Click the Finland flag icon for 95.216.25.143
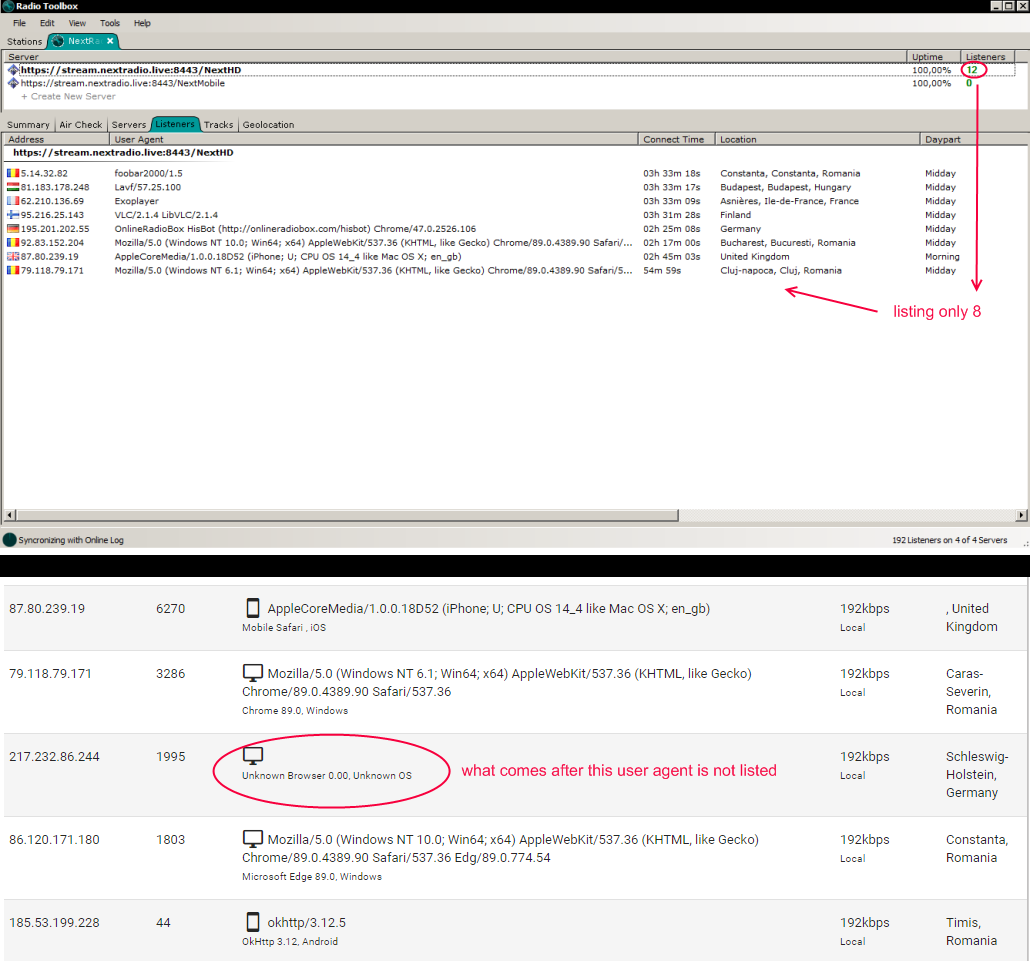This screenshot has height=961, width=1030. coord(13,215)
